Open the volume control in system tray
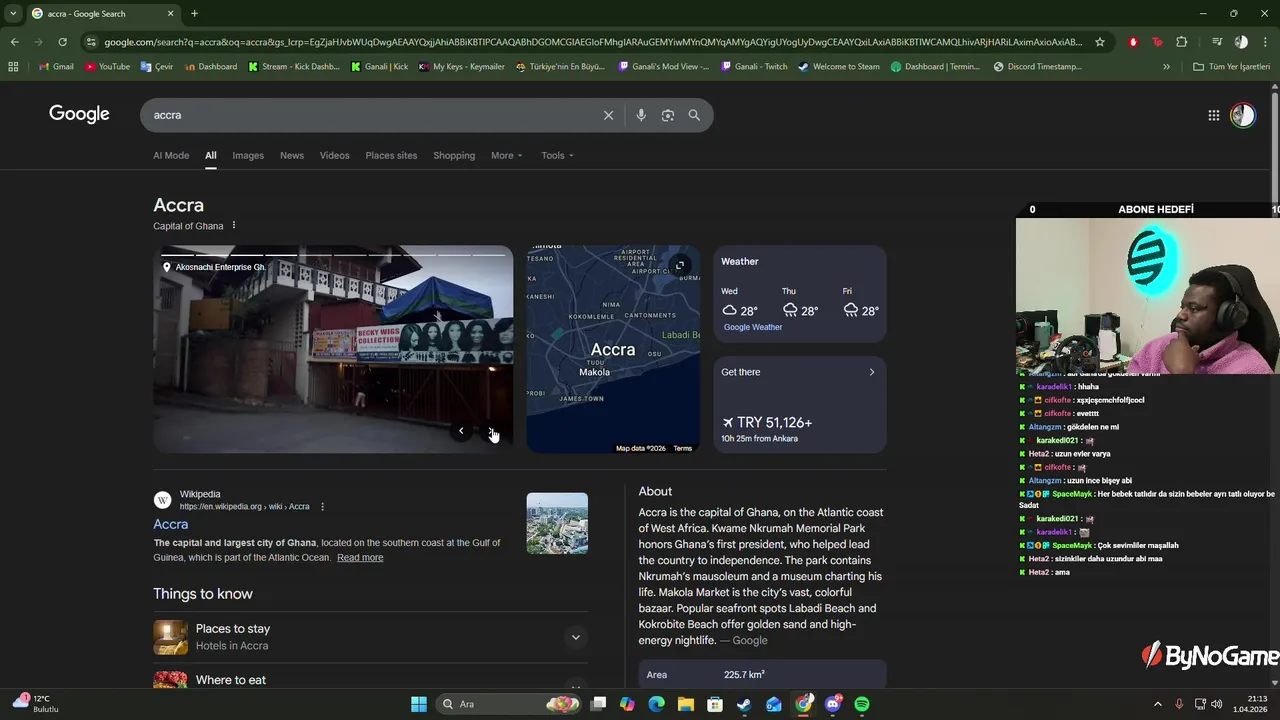 (x=1217, y=704)
